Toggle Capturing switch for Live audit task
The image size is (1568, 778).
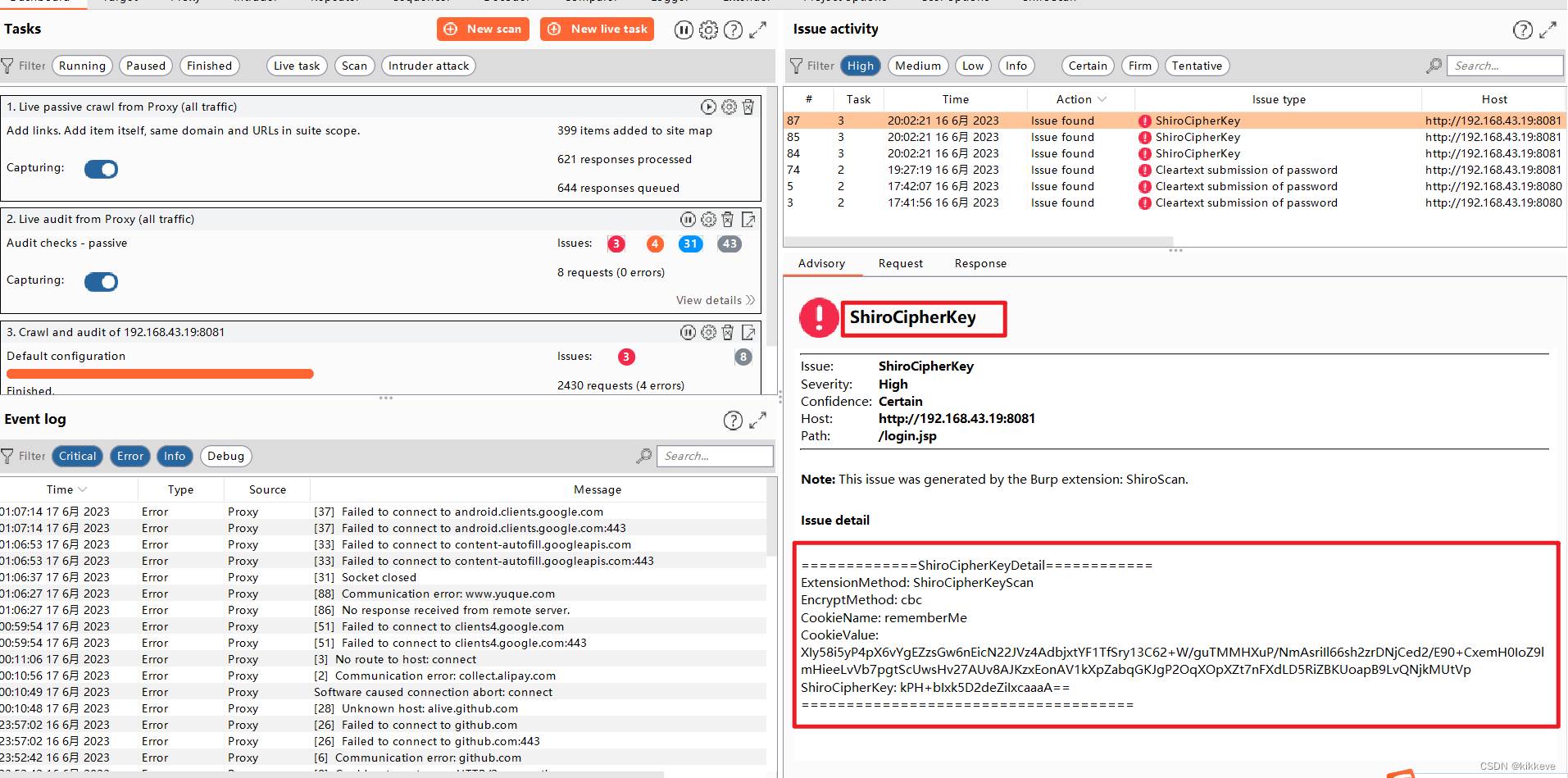click(x=102, y=281)
